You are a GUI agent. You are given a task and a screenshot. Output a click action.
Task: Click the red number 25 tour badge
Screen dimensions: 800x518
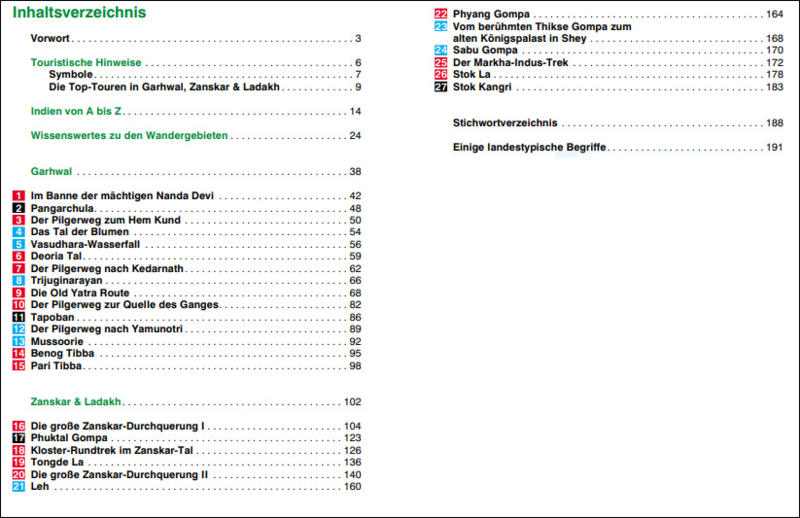point(441,62)
